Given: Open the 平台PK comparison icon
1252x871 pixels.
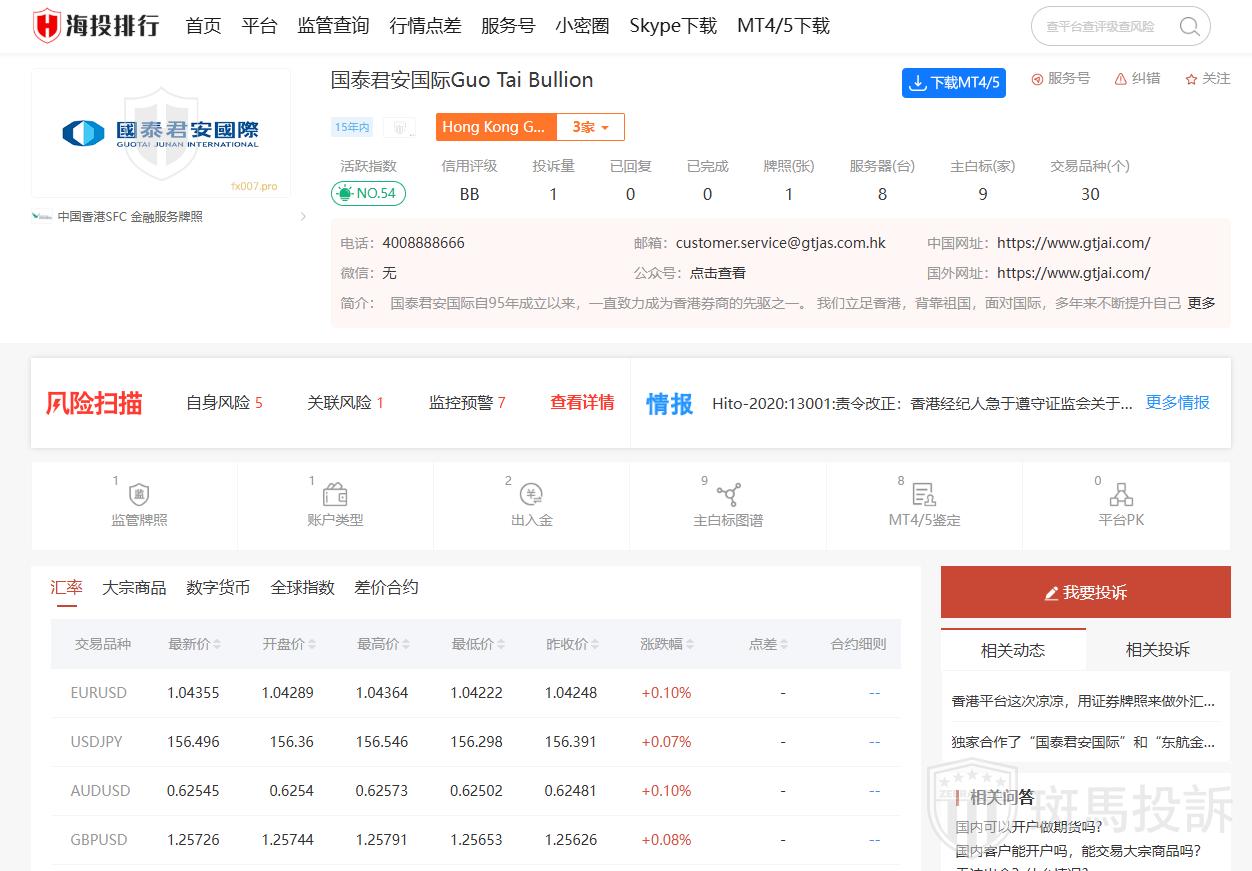Looking at the screenshot, I should tap(1121, 495).
